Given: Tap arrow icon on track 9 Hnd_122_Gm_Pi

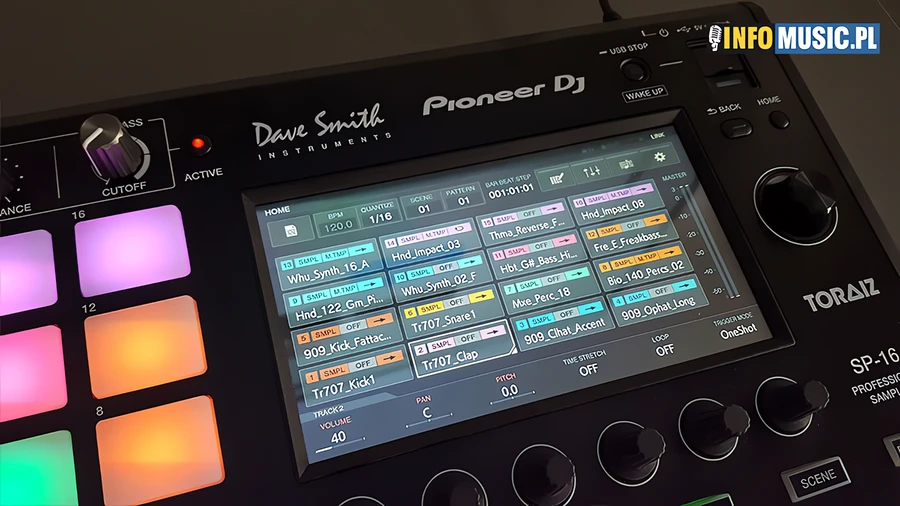Looking at the screenshot, I should click(371, 284).
